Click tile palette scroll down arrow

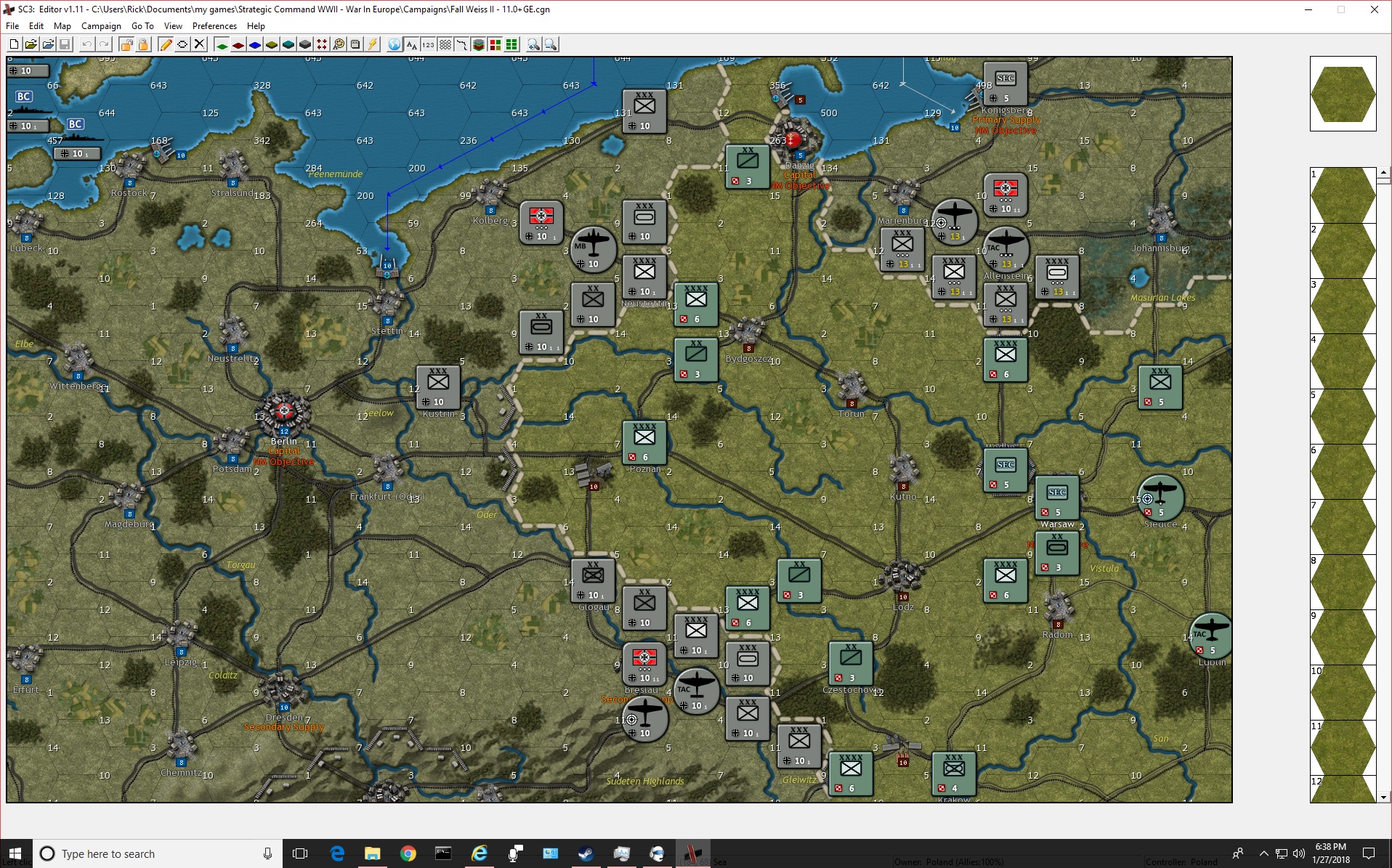[1383, 797]
